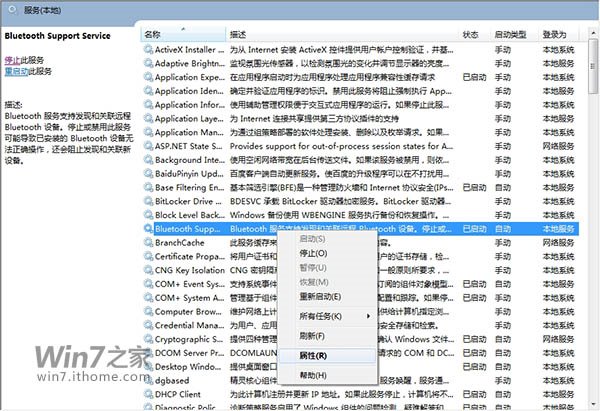Click the scrollbar up arrow
Screen dimensions: 600x411
coord(593,33)
